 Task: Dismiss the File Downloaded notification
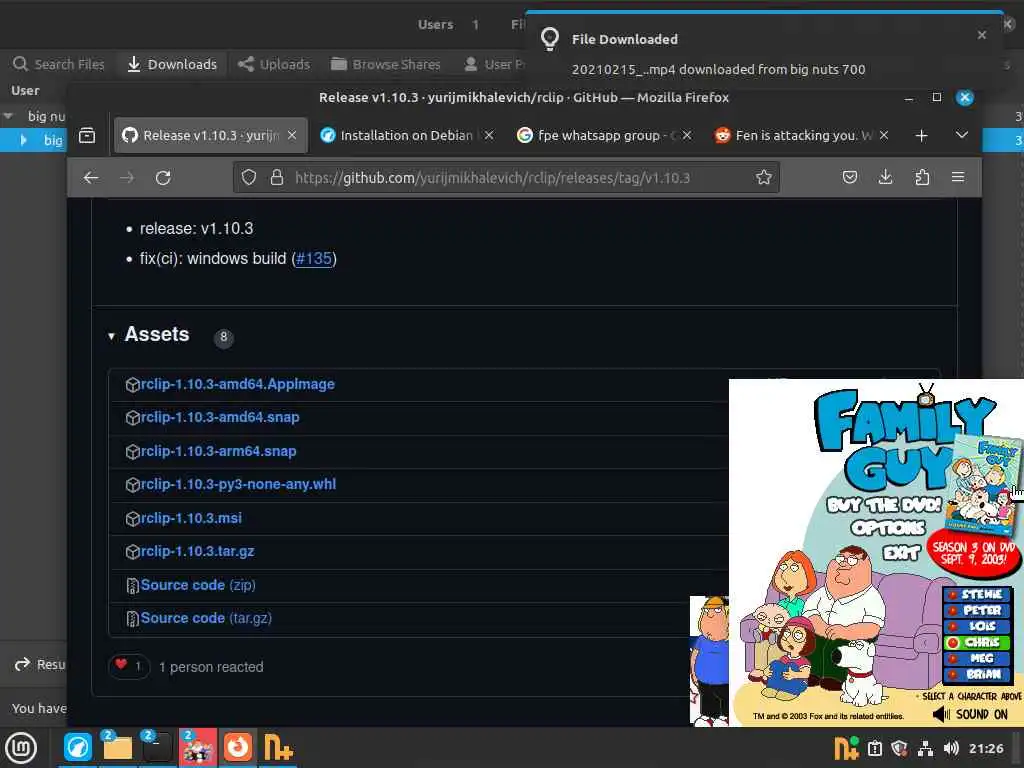982,35
